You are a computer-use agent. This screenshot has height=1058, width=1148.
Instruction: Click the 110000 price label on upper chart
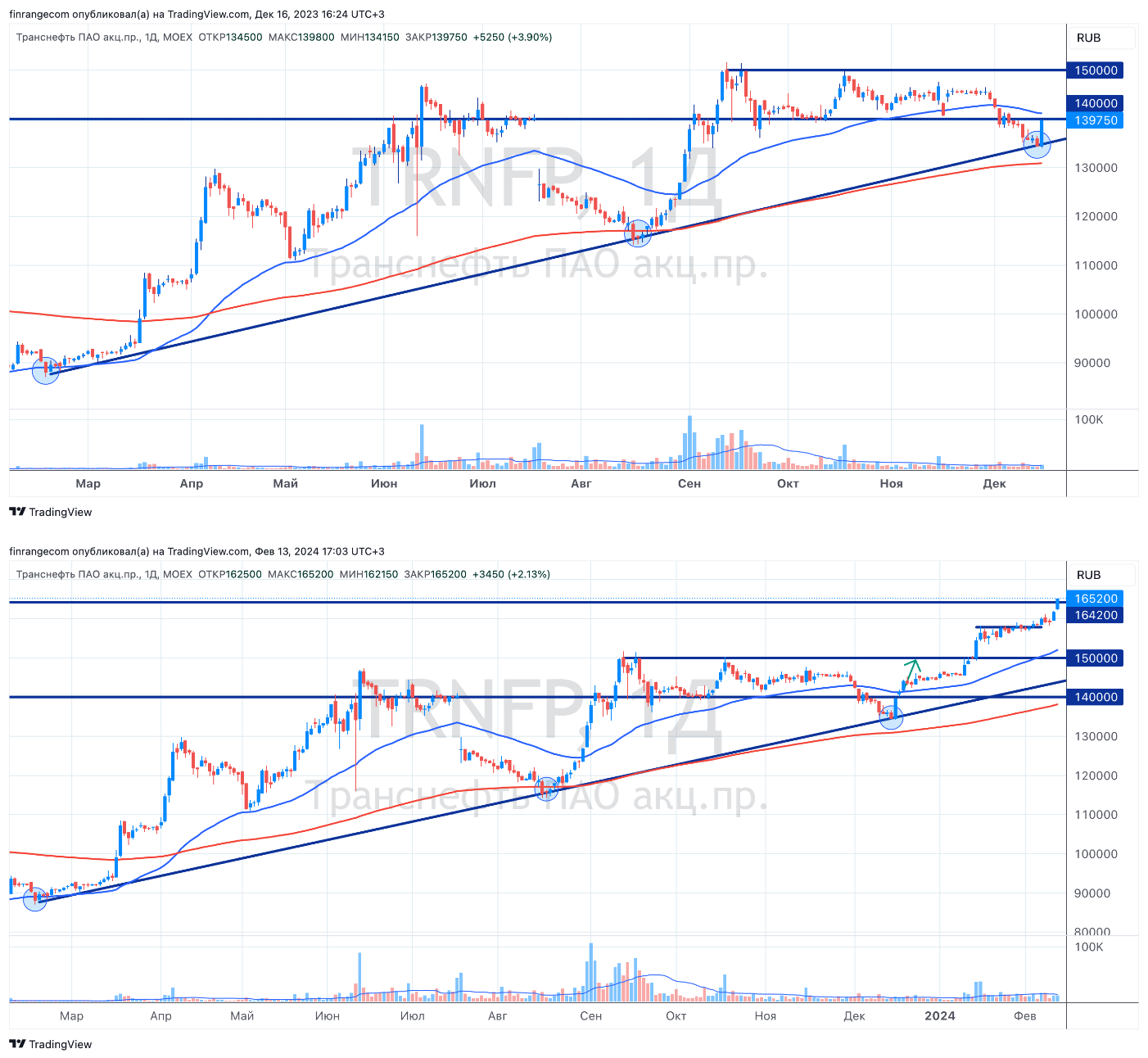point(1096,265)
